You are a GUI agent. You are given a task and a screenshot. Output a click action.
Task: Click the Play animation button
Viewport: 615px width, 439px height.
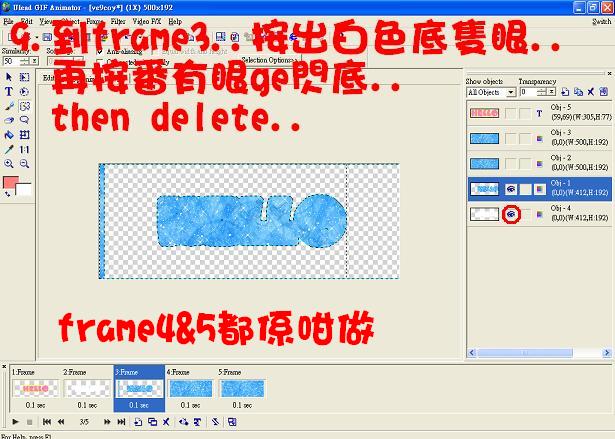[x=15, y=422]
